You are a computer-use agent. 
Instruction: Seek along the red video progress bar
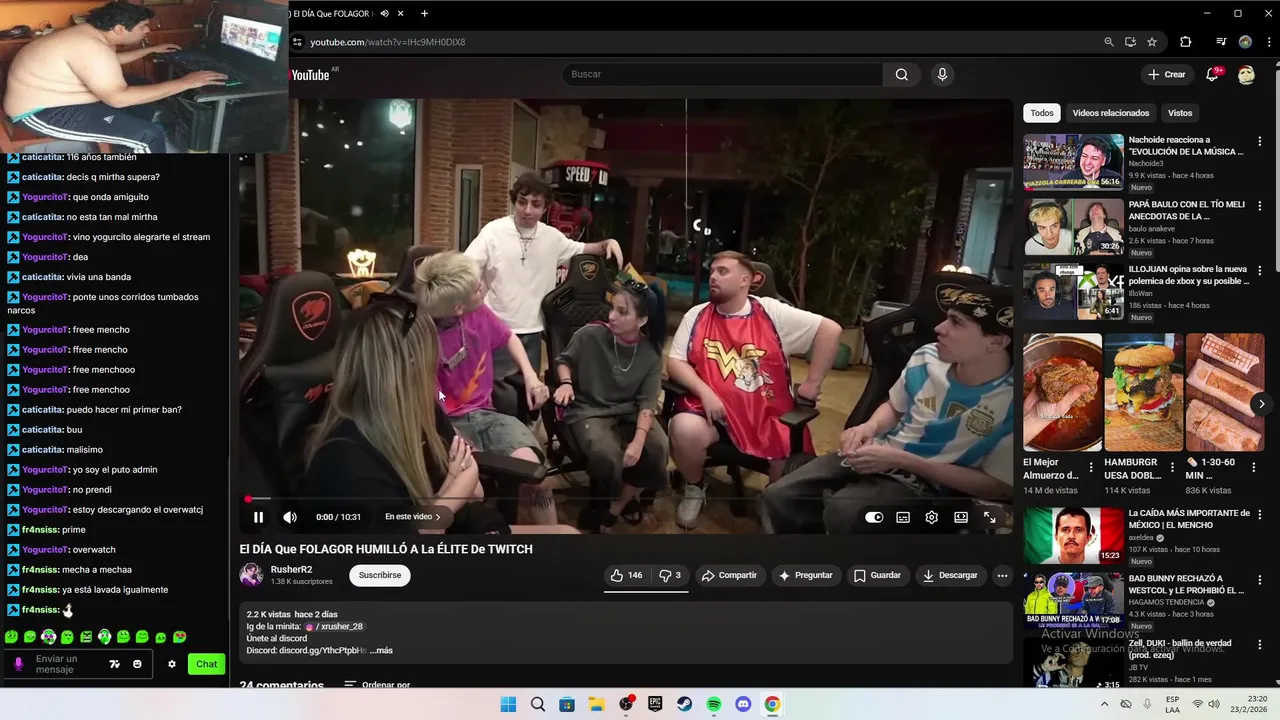(626, 498)
